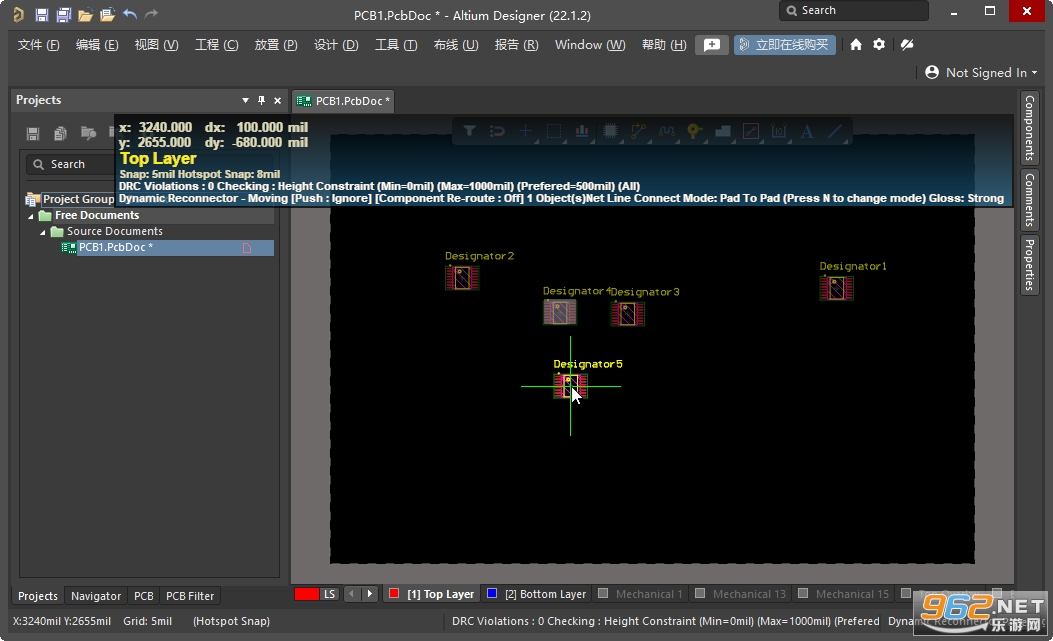Select the Place Arc tool at the toolbar end

coord(835,131)
